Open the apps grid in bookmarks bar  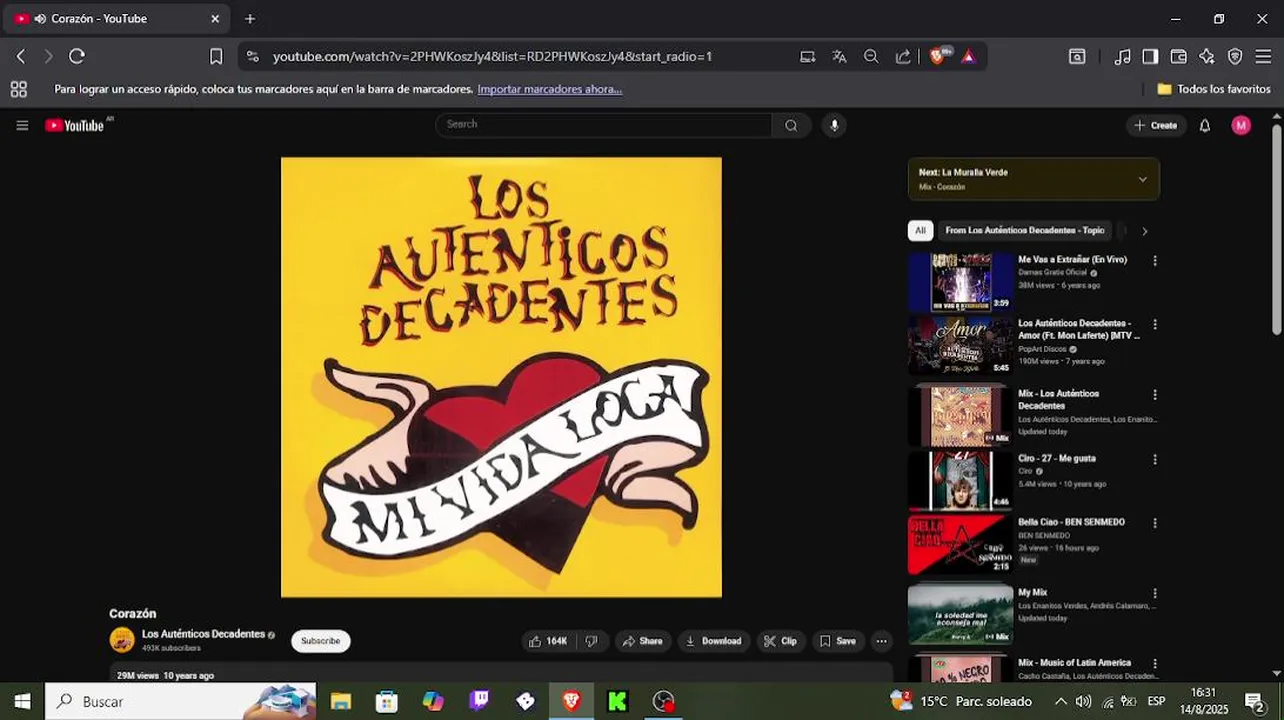(18, 89)
